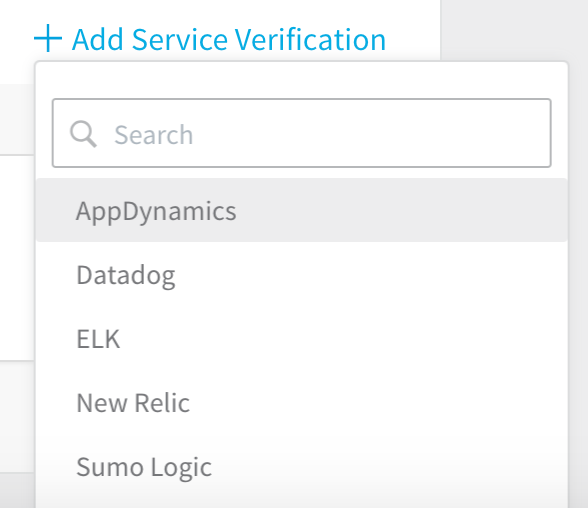Open the Add Service Verification link
This screenshot has width=588, height=508.
[210, 39]
